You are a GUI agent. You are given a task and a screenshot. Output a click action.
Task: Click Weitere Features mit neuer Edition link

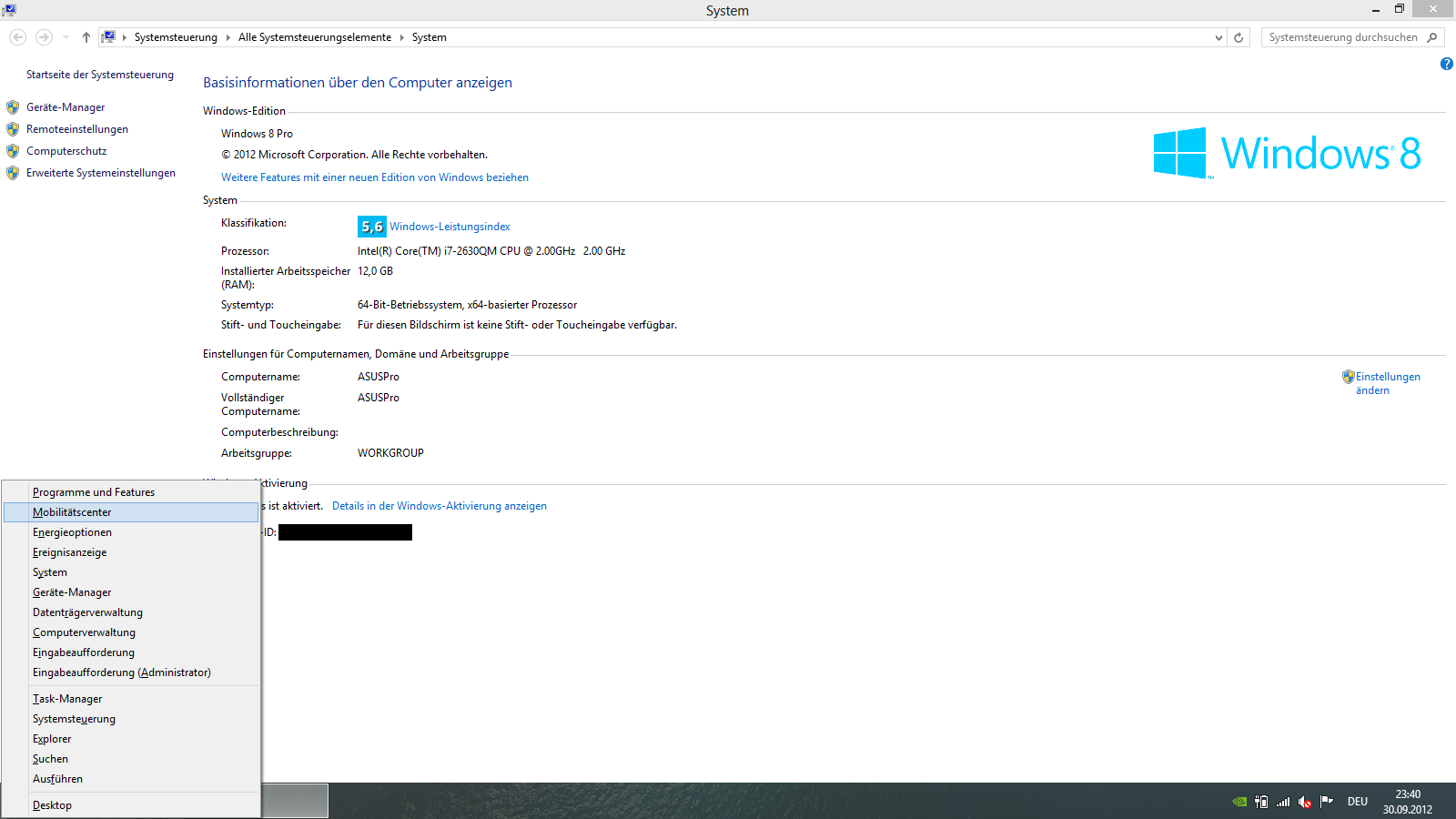tap(375, 177)
